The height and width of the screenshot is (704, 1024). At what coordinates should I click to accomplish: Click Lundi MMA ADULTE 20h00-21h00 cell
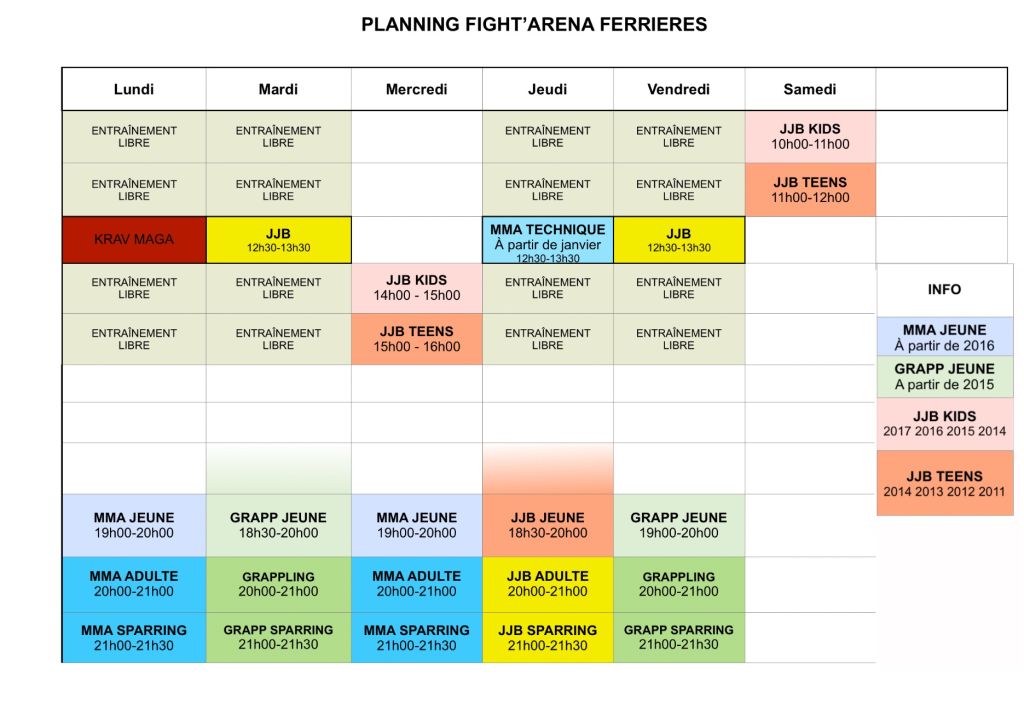coord(135,584)
